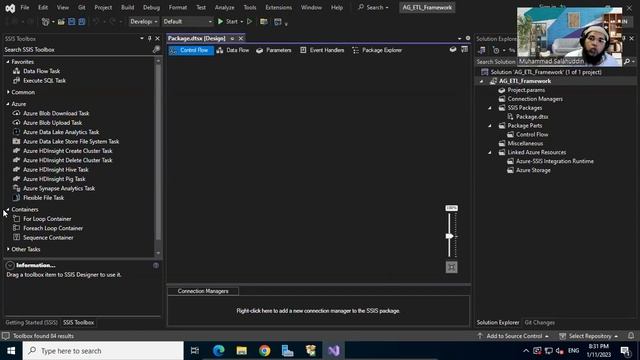This screenshot has width=640, height=360.
Task: Click the Search SSIS Toolbox field
Action: 78,49
